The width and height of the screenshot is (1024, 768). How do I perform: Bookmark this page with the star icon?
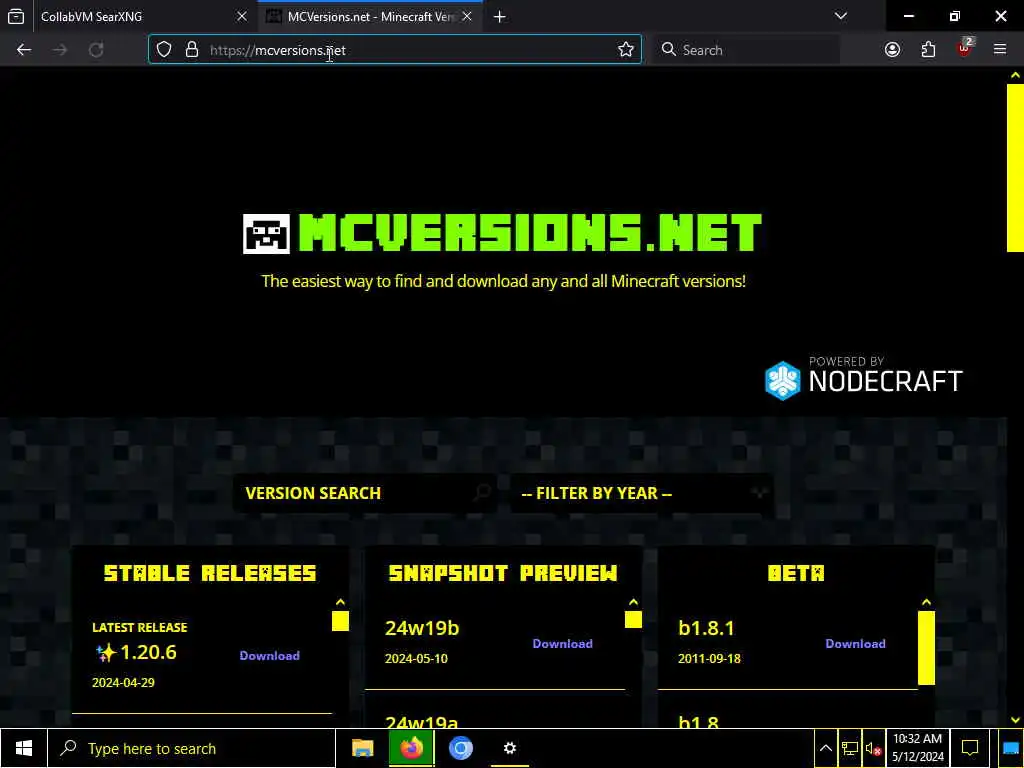click(x=626, y=50)
